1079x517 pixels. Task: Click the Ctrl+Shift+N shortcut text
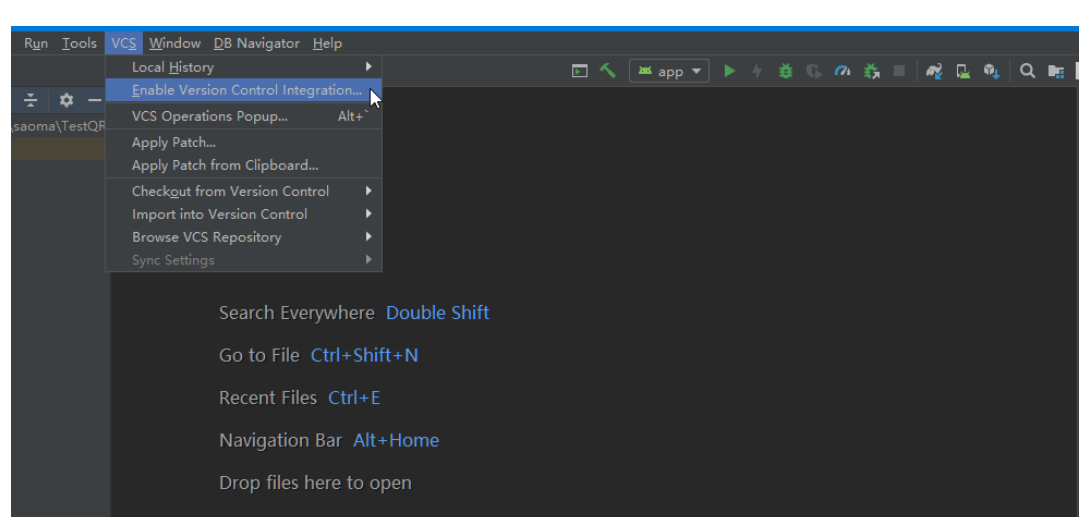pos(364,355)
